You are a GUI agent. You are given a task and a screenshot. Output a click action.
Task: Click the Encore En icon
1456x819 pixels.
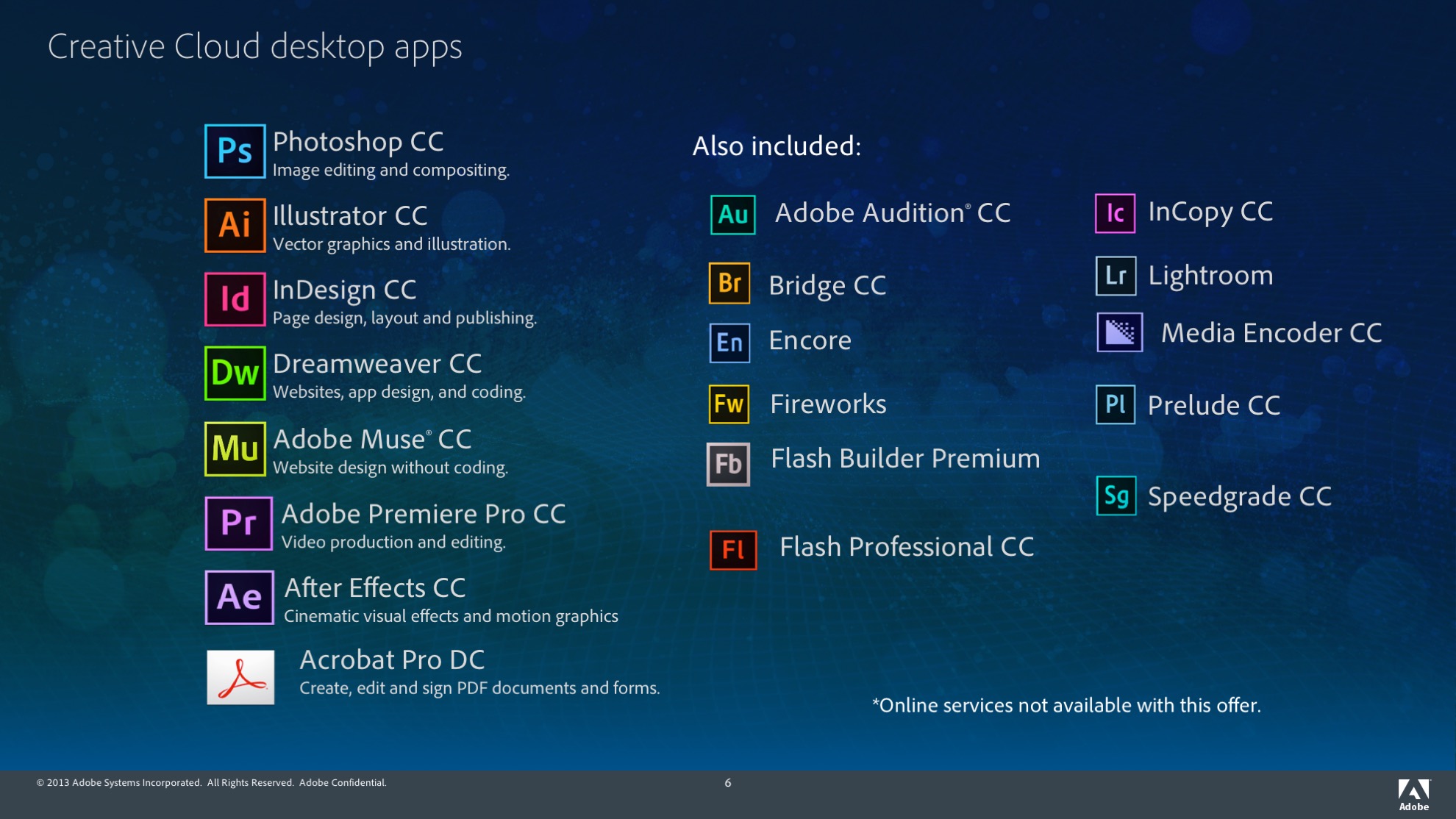(x=729, y=343)
